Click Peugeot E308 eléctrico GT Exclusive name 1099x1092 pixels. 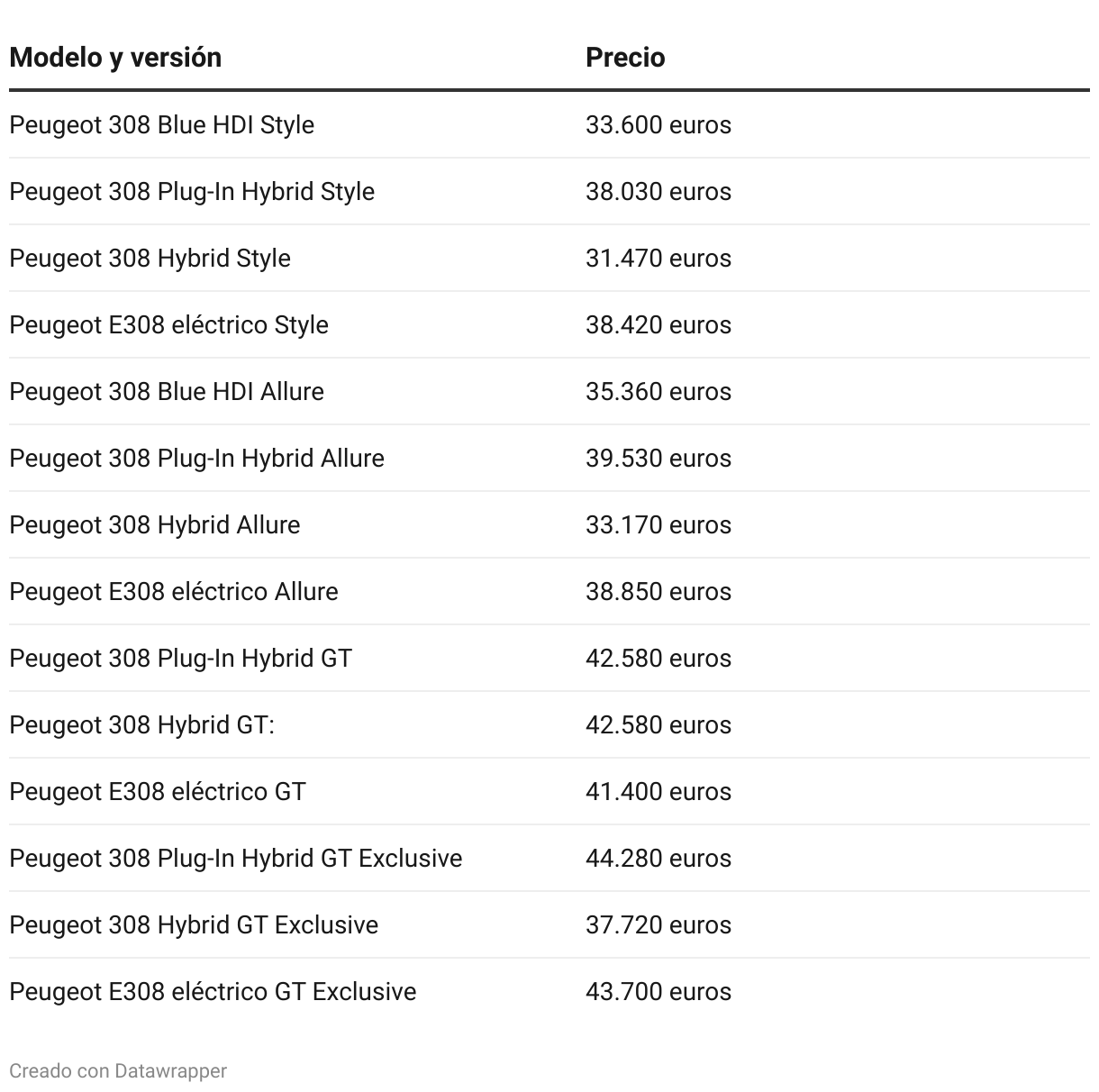pos(213,991)
